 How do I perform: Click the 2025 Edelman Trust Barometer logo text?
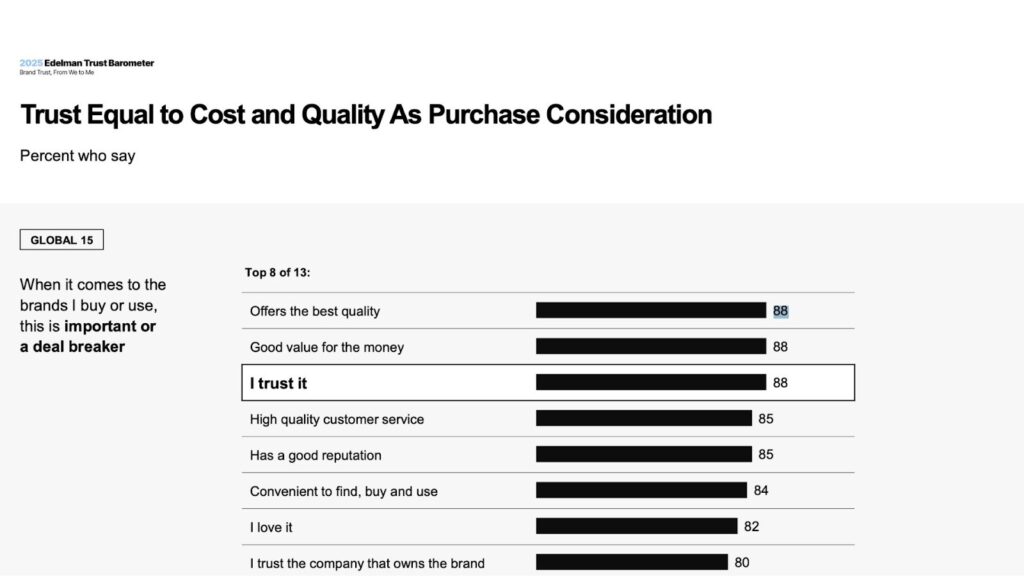tap(87, 63)
